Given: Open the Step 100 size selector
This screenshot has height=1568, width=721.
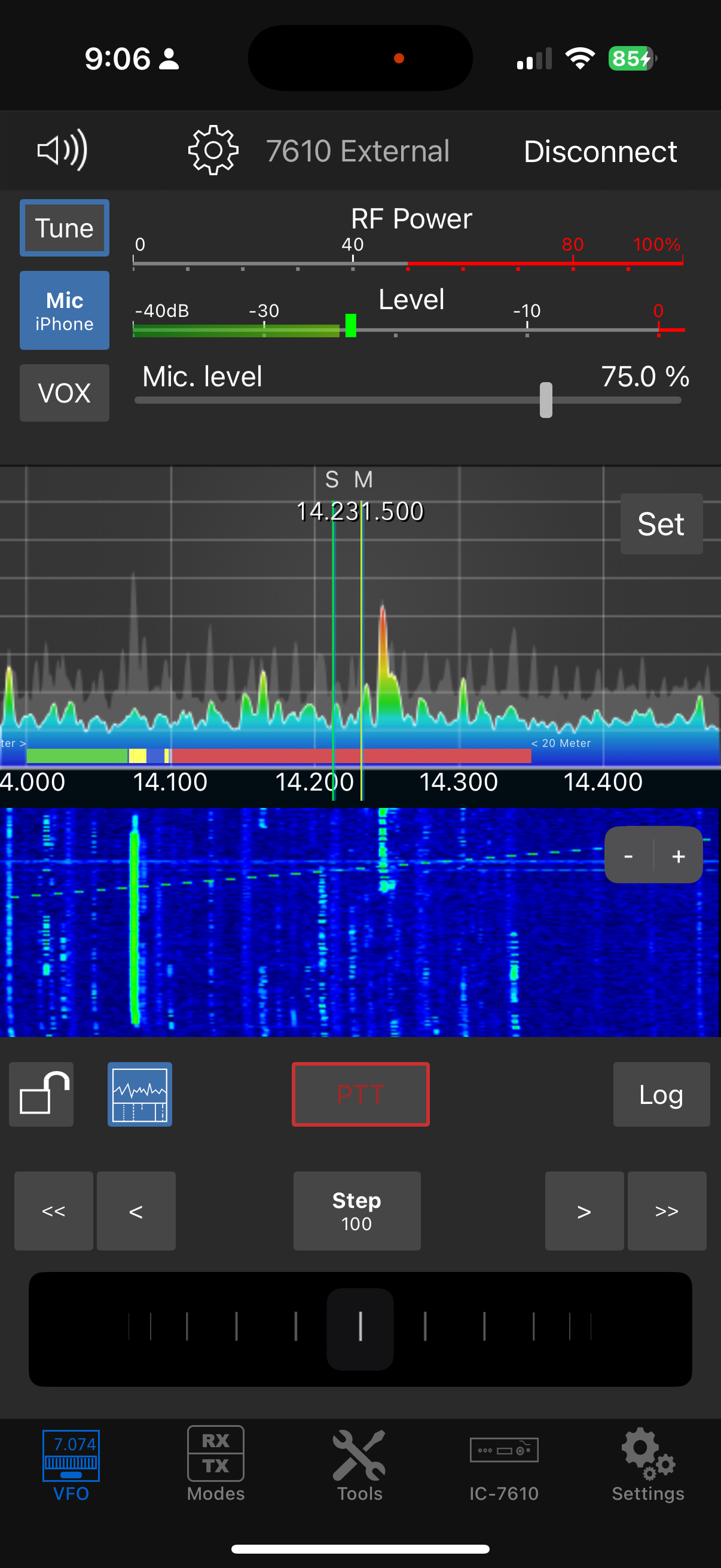Looking at the screenshot, I should 356,1211.
